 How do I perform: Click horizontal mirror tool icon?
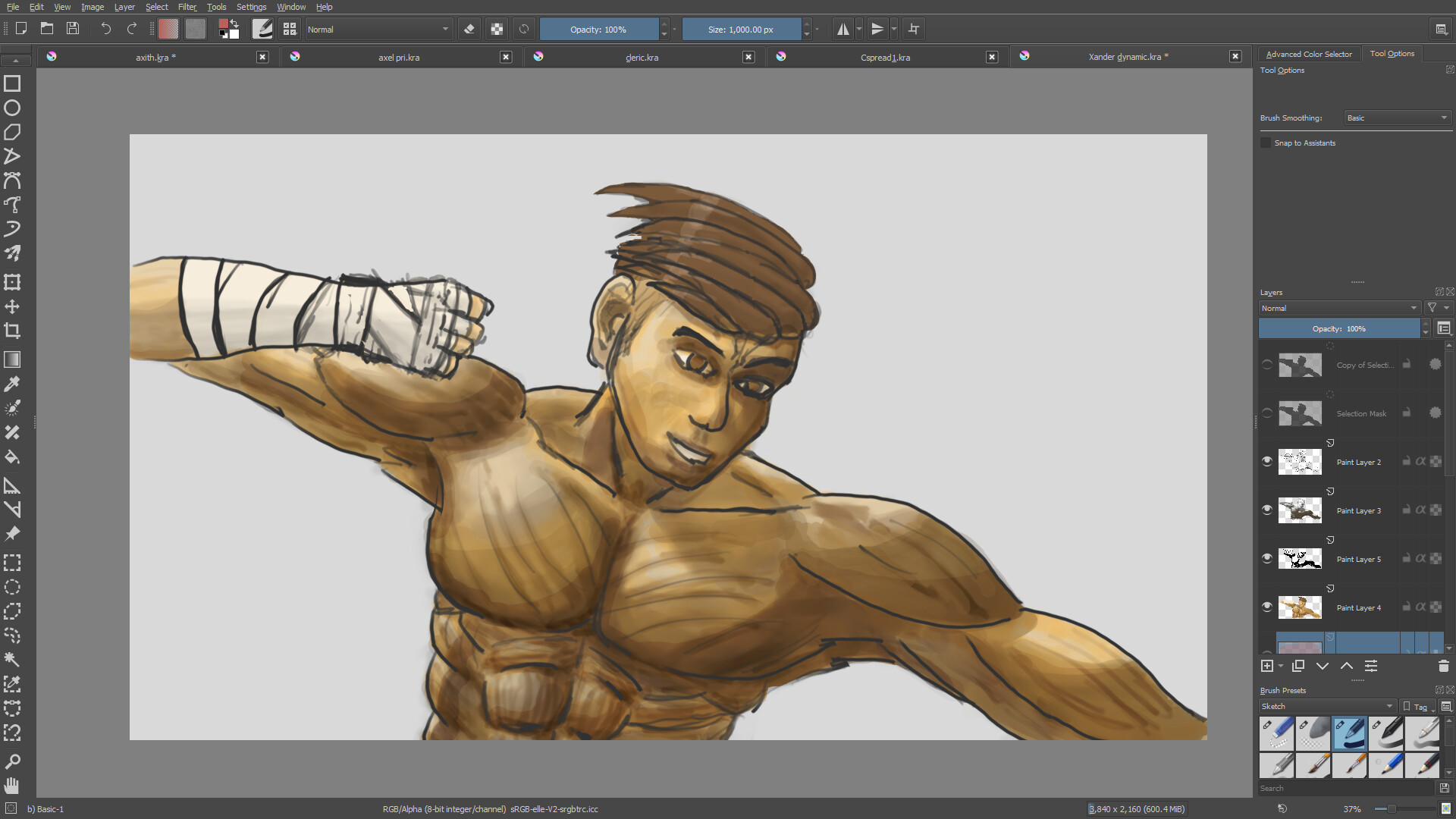click(843, 30)
